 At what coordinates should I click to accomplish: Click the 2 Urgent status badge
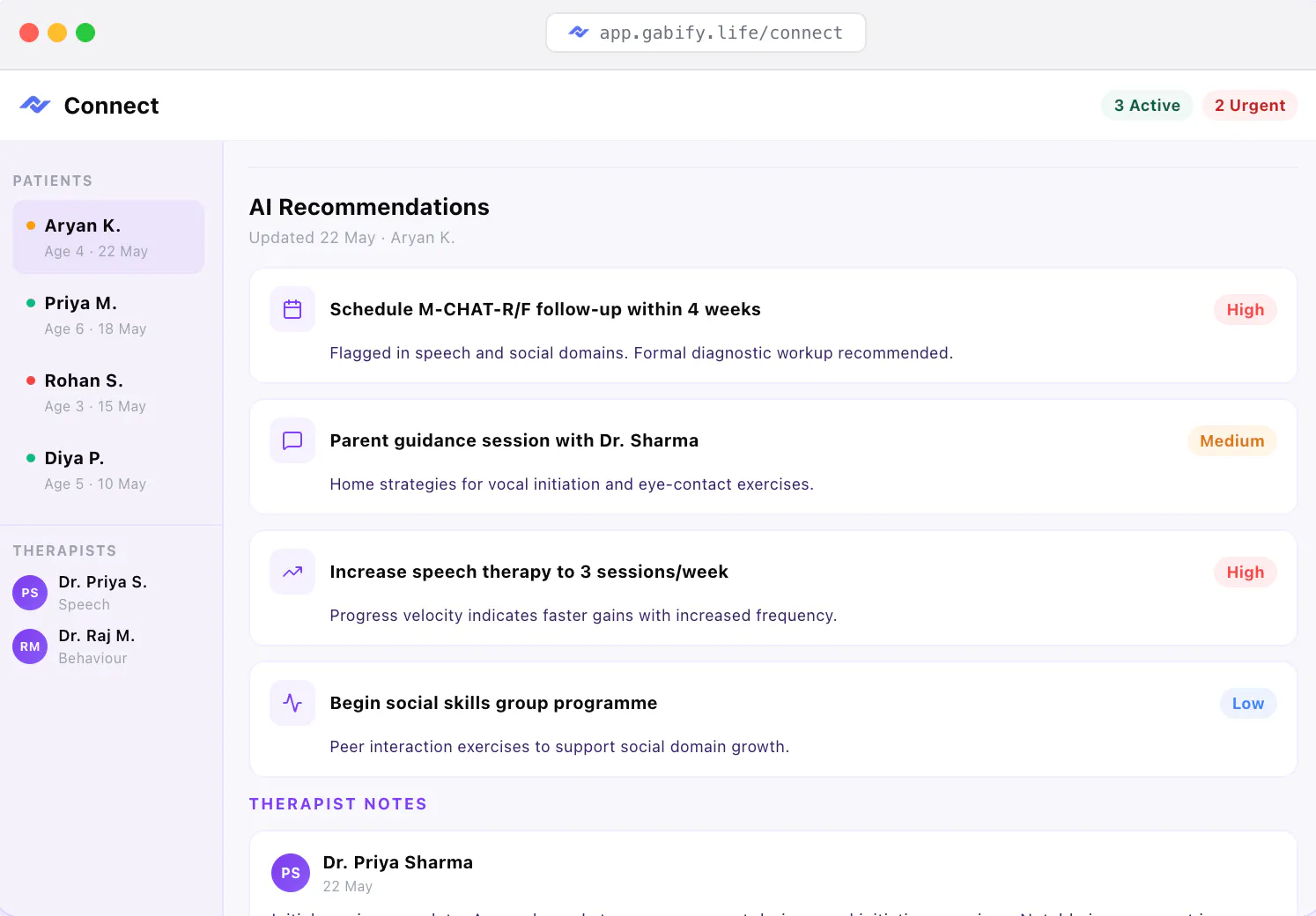tap(1250, 106)
